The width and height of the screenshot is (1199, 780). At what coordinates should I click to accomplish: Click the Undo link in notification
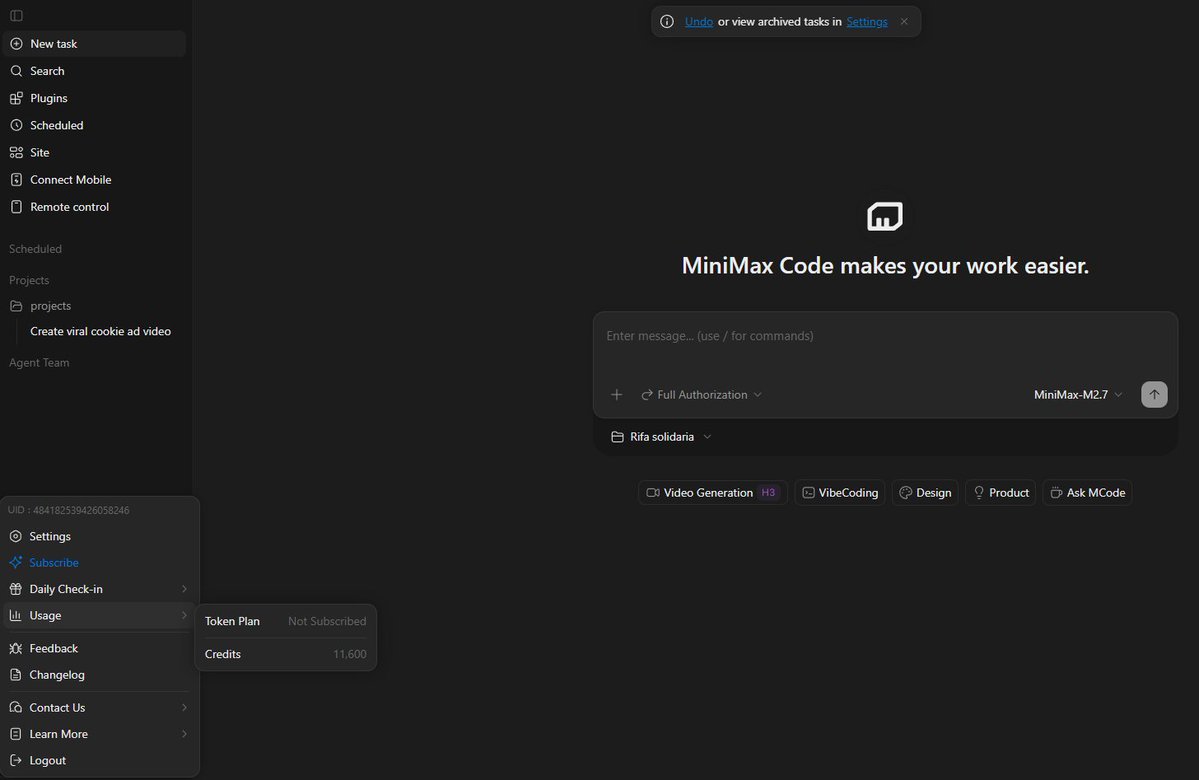[699, 21]
